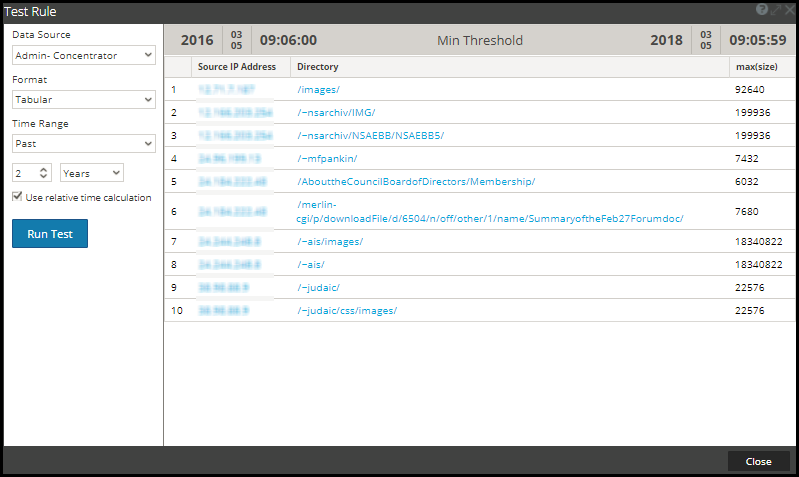Open the help icon in title bar
799x477 pixels.
click(762, 10)
